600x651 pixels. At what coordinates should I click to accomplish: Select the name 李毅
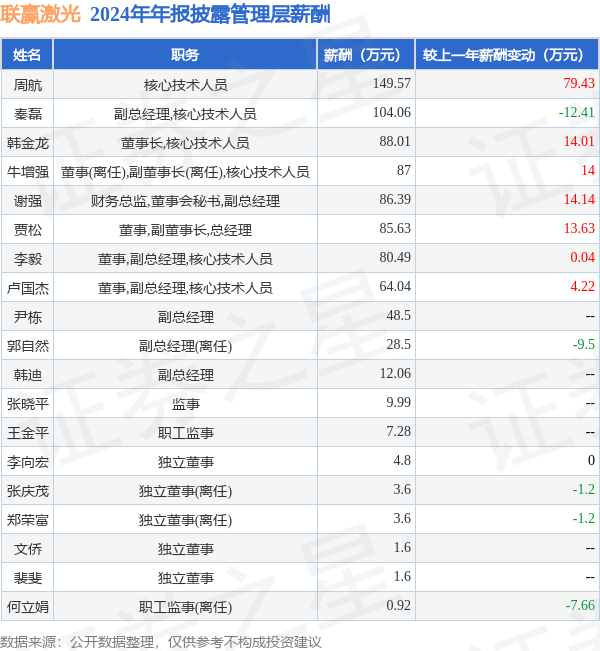[28, 259]
